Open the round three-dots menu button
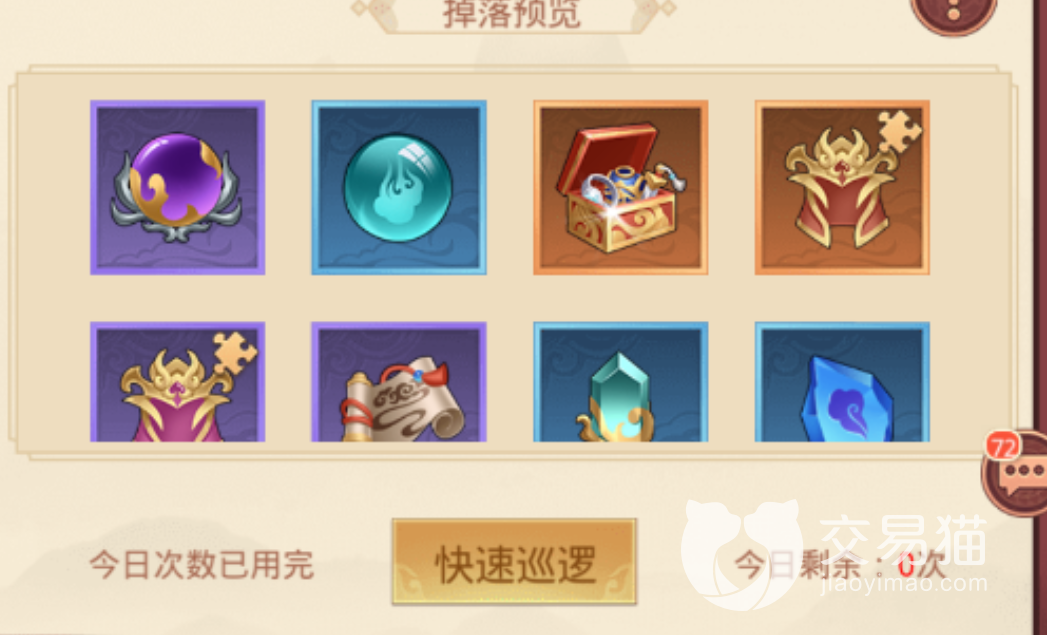The width and height of the screenshot is (1047, 635). pyautogui.click(x=954, y=10)
